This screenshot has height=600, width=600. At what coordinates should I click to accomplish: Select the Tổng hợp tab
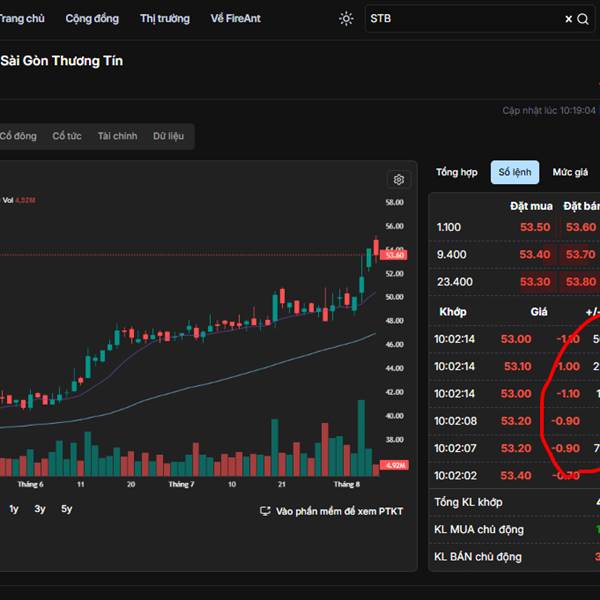(457, 172)
